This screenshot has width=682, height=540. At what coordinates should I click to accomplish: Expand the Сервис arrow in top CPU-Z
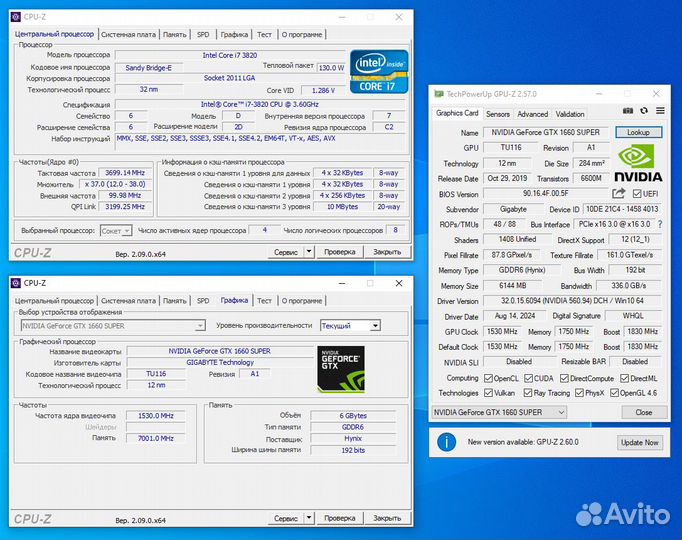pyautogui.click(x=309, y=251)
